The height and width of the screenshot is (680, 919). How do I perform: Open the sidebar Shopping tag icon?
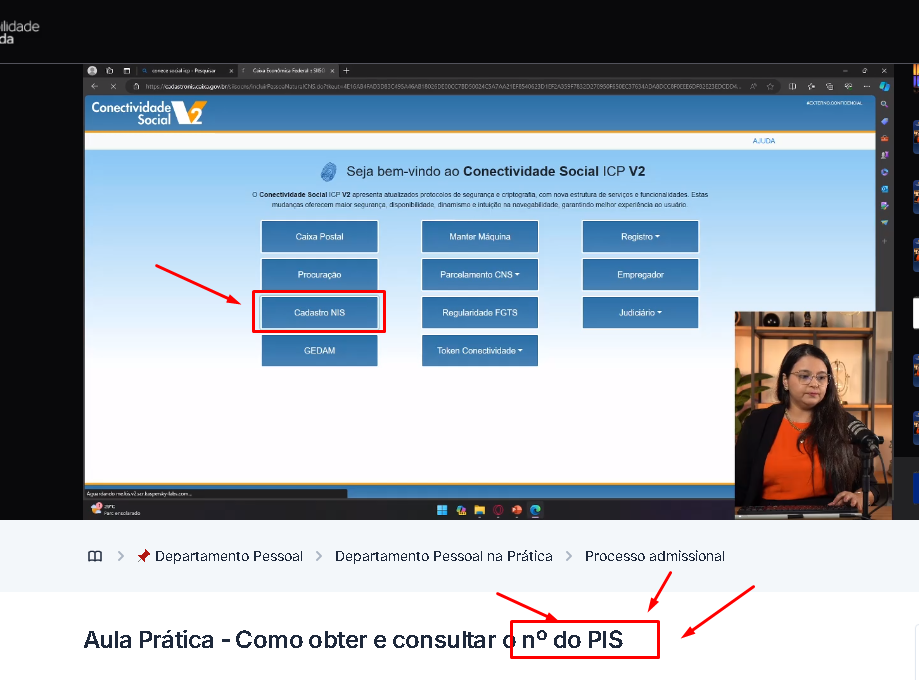pos(884,121)
